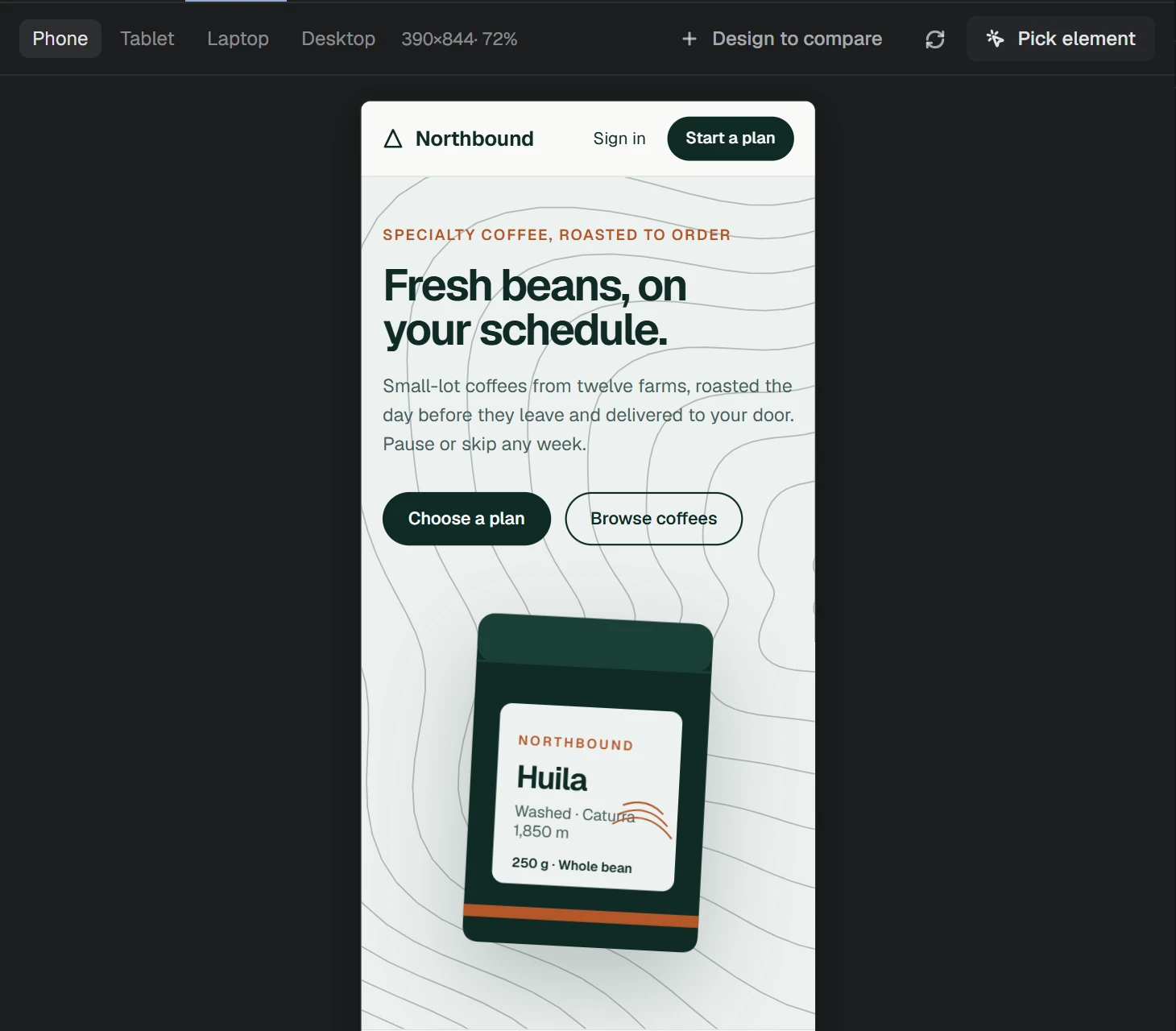Click the Design to compare button

(x=781, y=39)
